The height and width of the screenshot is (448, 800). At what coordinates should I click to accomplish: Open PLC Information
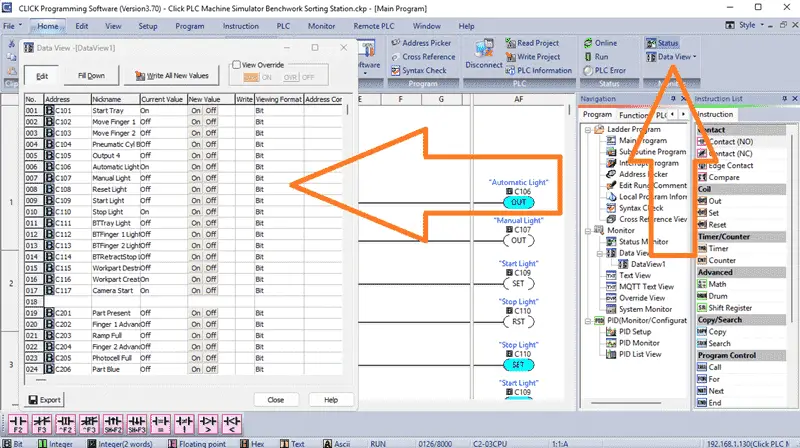click(x=538, y=70)
